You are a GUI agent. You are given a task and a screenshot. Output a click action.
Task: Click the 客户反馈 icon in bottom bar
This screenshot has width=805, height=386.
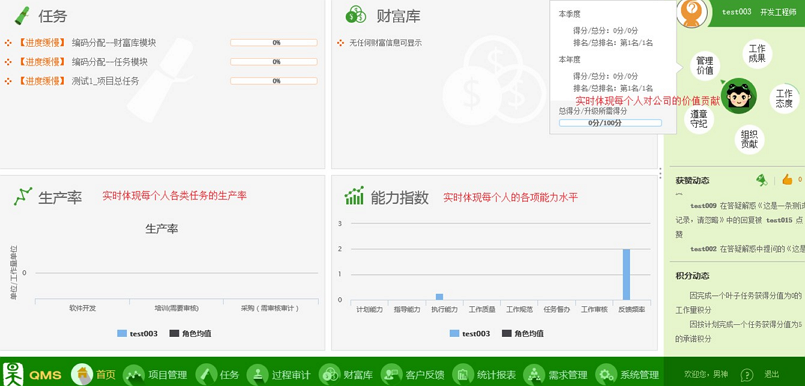point(391,374)
